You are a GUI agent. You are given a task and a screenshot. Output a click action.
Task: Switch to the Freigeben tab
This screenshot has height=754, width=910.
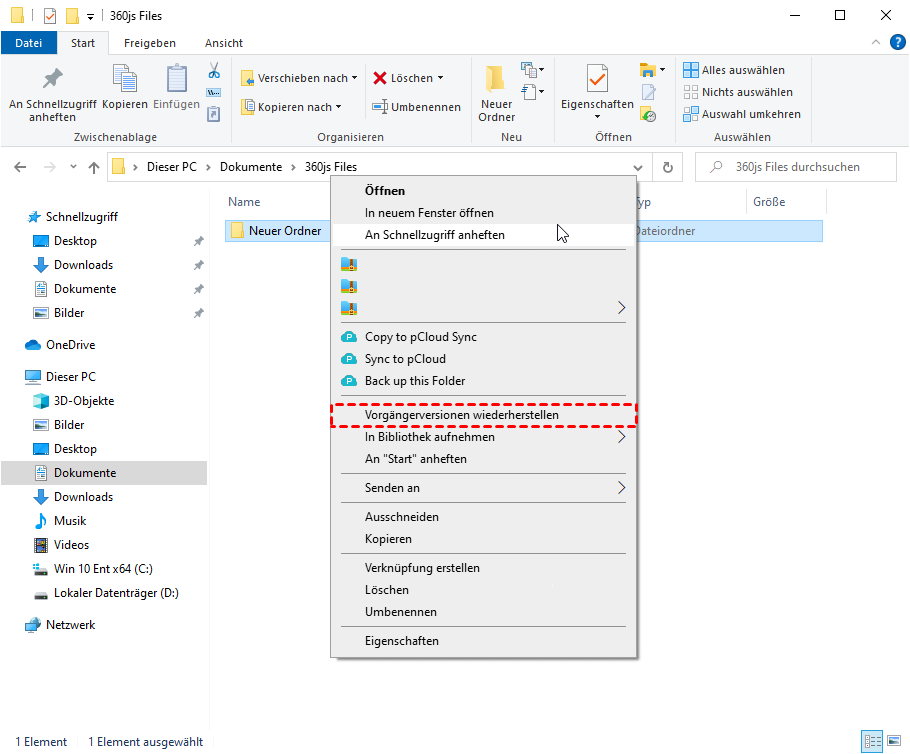(150, 43)
